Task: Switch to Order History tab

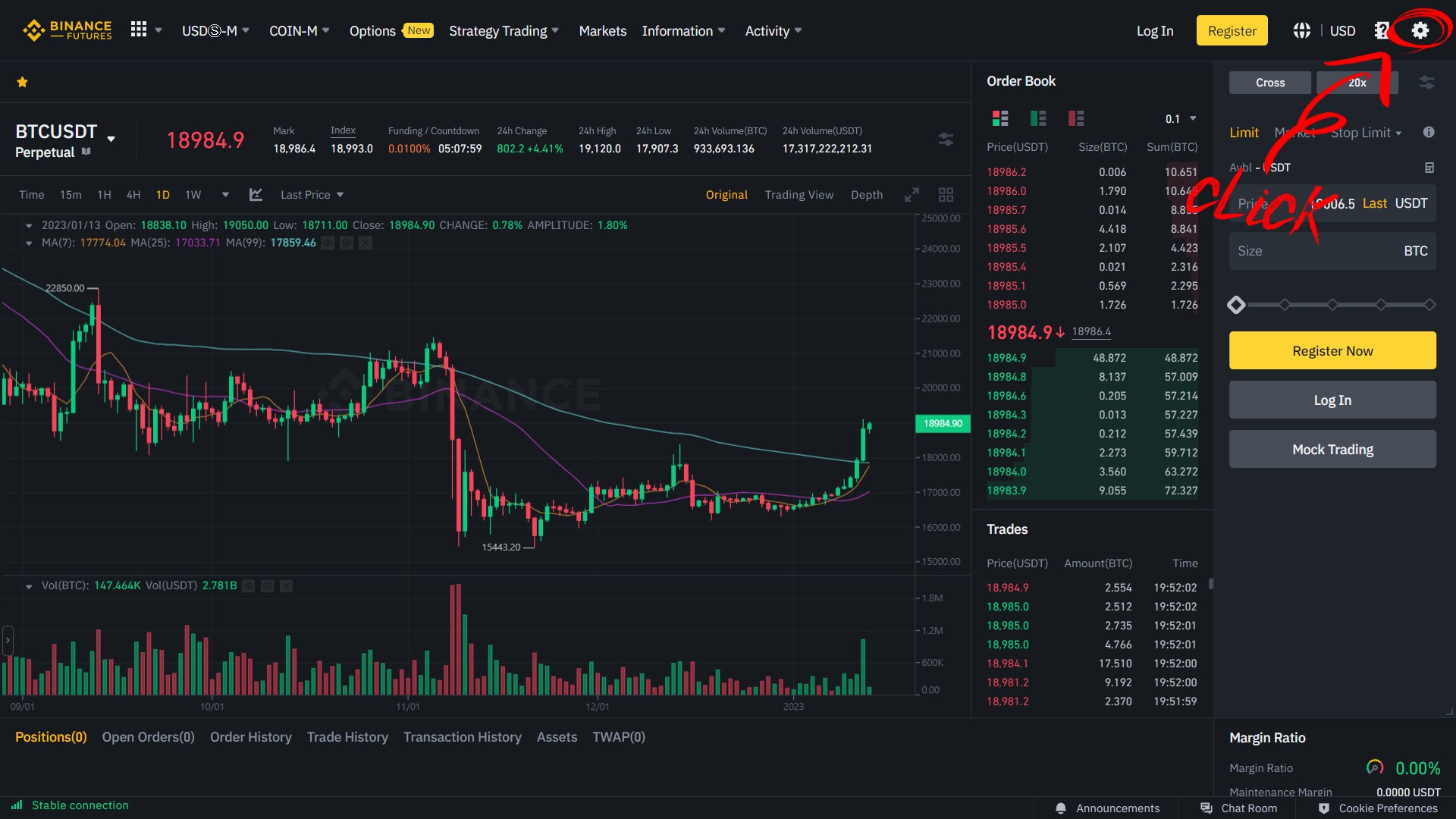Action: pos(250,737)
